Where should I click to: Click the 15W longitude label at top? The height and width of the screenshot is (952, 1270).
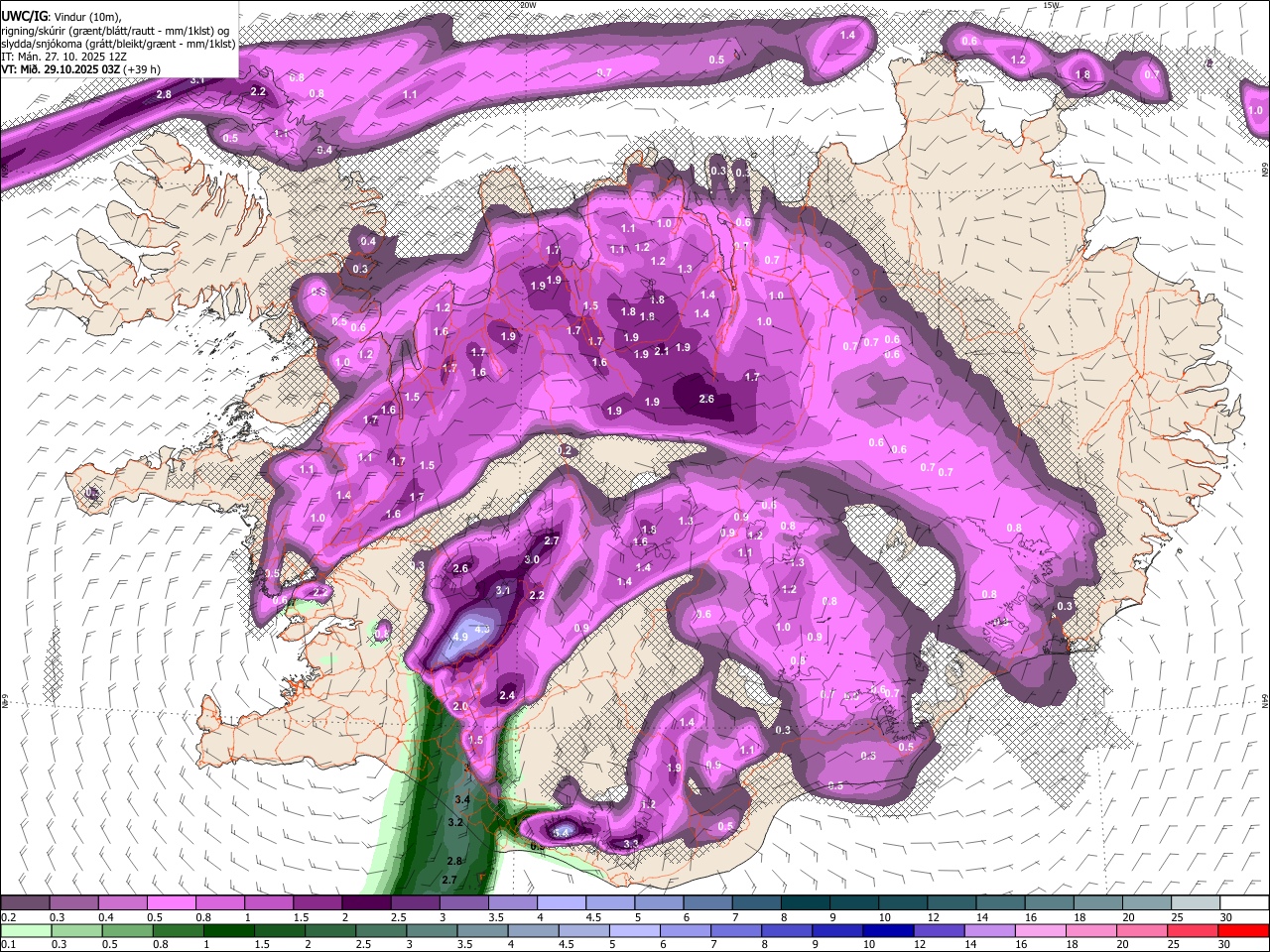(x=1052, y=5)
